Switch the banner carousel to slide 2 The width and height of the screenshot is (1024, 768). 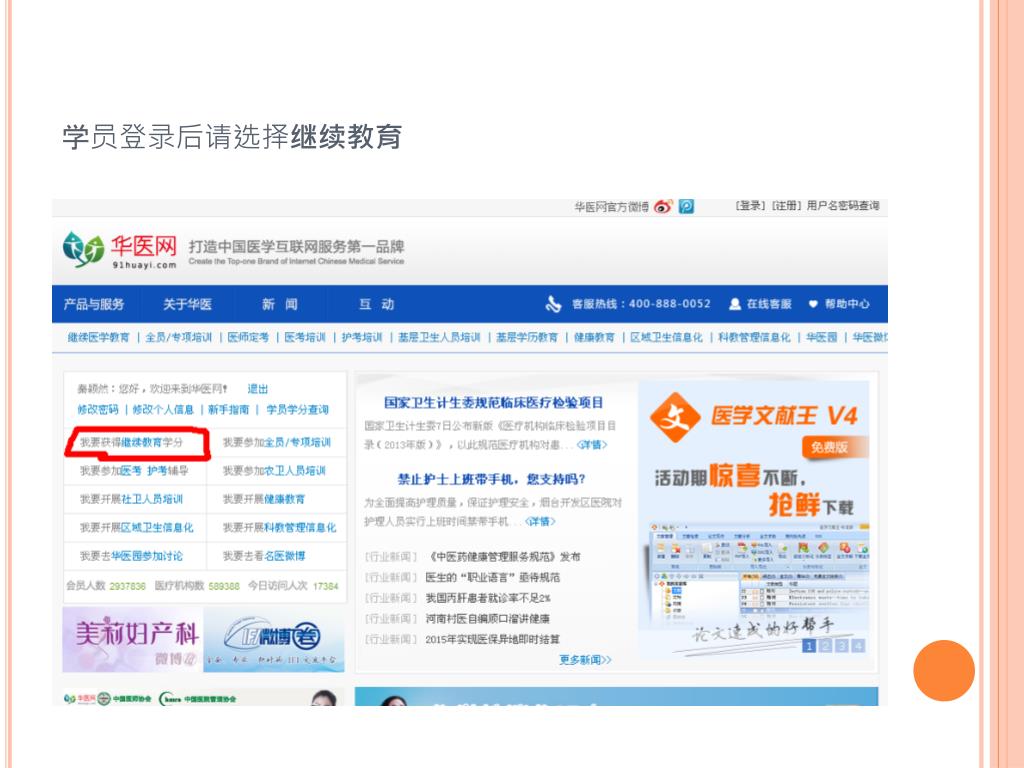tap(825, 646)
